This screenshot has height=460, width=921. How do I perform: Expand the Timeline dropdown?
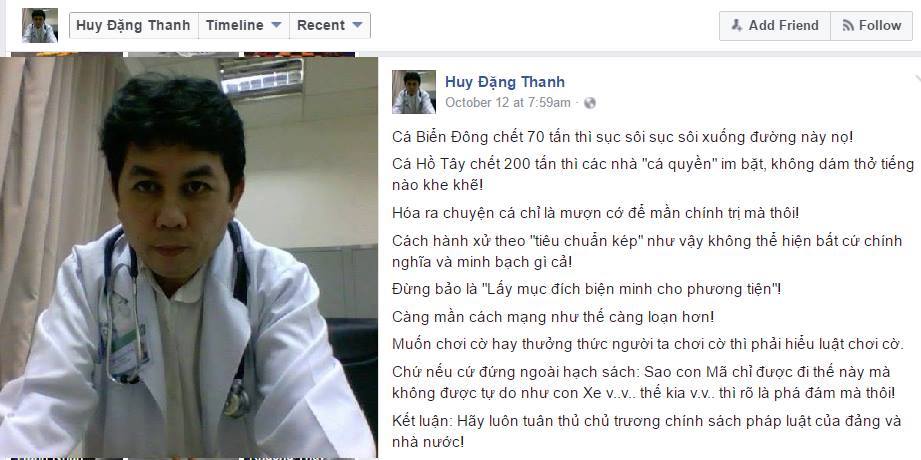click(x=244, y=26)
